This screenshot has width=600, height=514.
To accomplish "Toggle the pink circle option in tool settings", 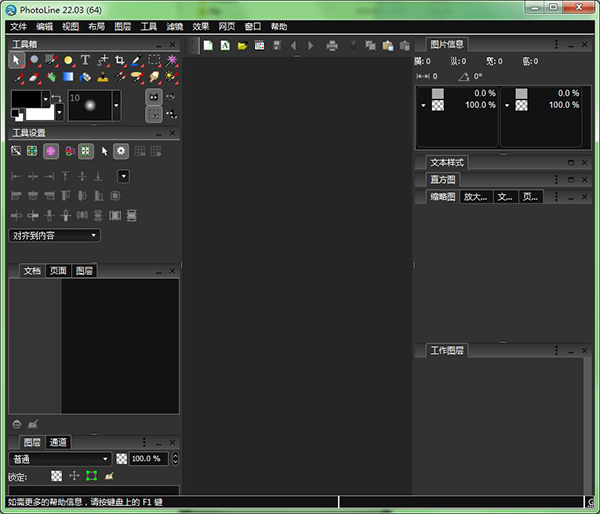I will point(51,151).
